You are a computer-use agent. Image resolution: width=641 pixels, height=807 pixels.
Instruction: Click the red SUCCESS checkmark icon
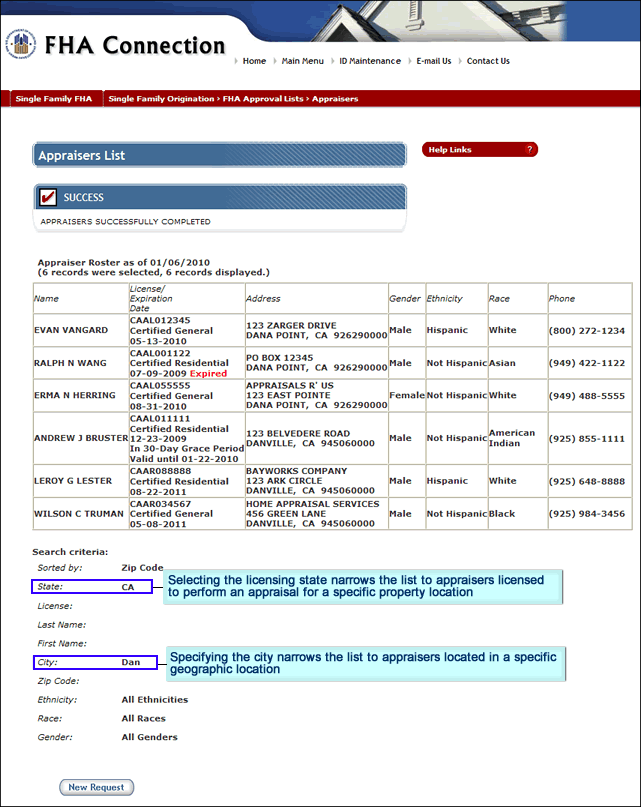coord(48,197)
